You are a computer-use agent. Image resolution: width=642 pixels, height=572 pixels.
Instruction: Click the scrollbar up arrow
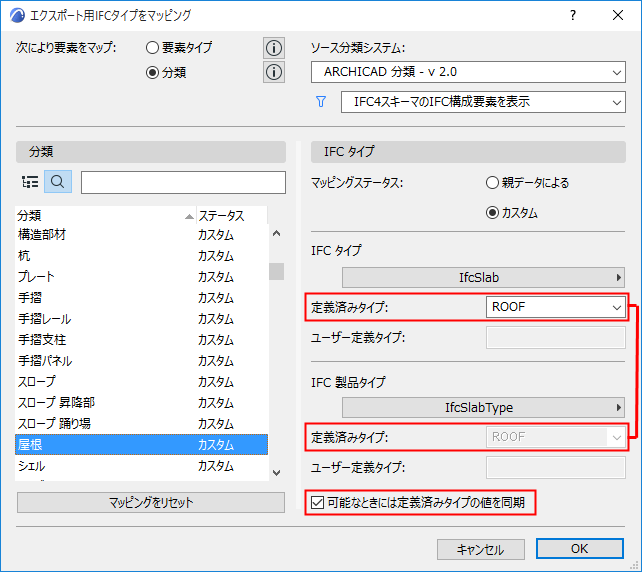[x=277, y=234]
